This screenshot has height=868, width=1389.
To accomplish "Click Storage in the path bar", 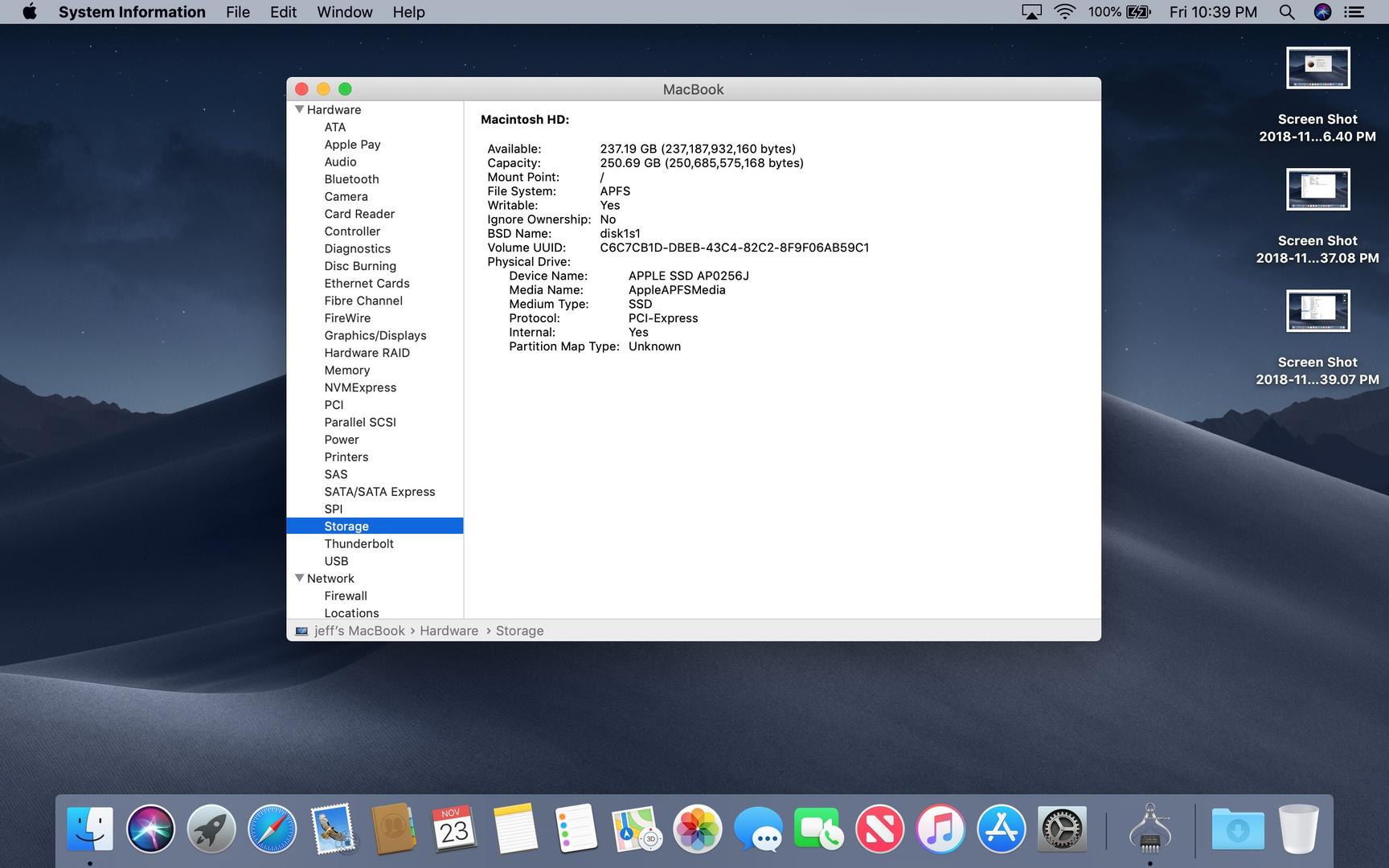I will pyautogui.click(x=519, y=631).
